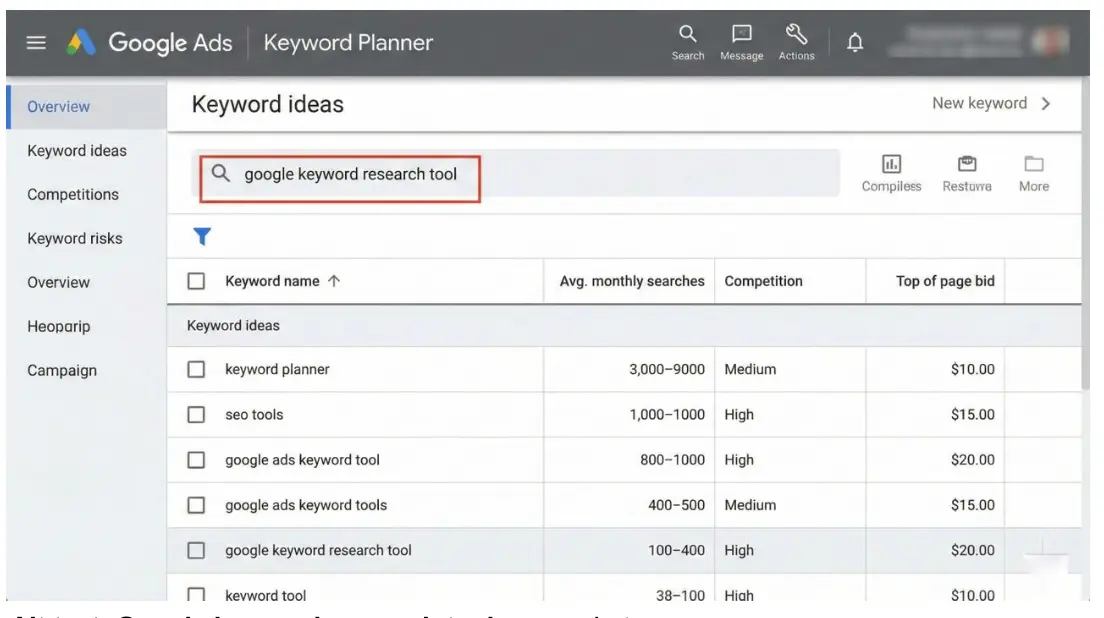Click the $15.00 bid for seo tools
1104x618 pixels.
[972, 415]
